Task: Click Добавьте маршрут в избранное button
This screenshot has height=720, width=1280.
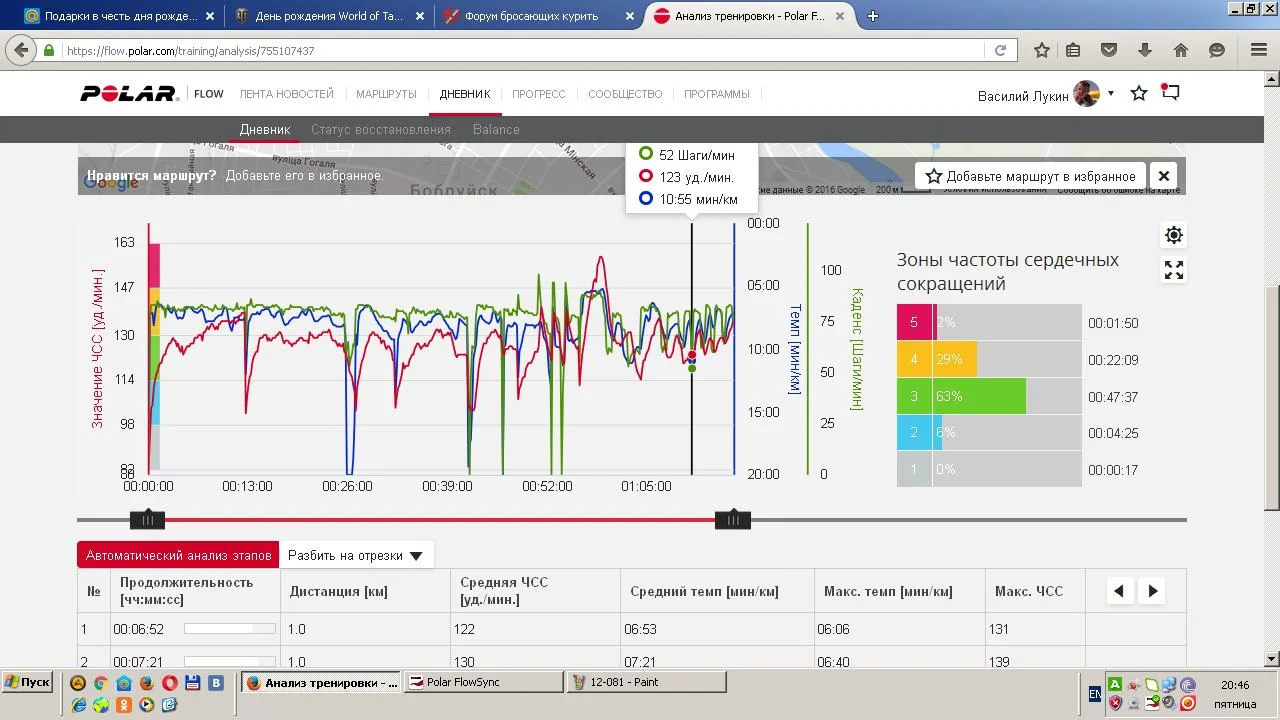Action: point(1031,176)
